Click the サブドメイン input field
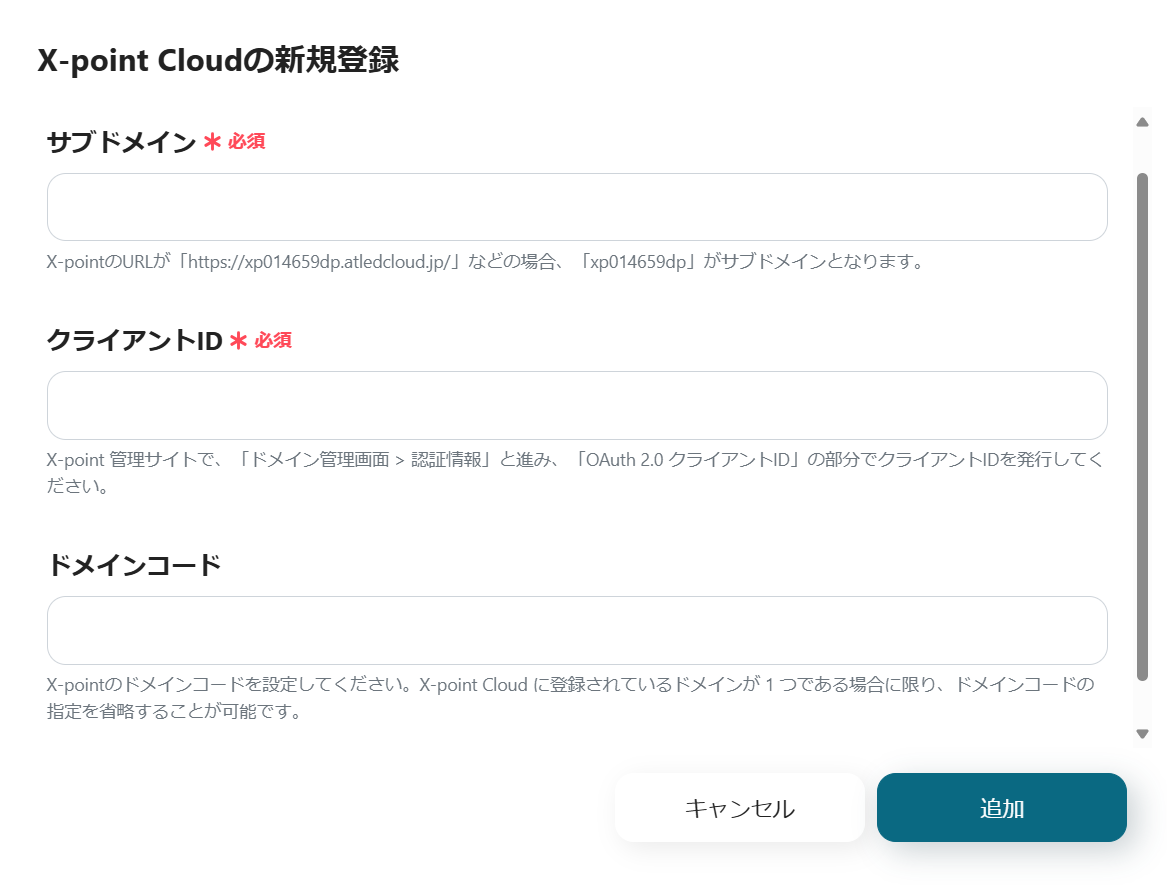The width and height of the screenshot is (1167, 885). (576, 207)
